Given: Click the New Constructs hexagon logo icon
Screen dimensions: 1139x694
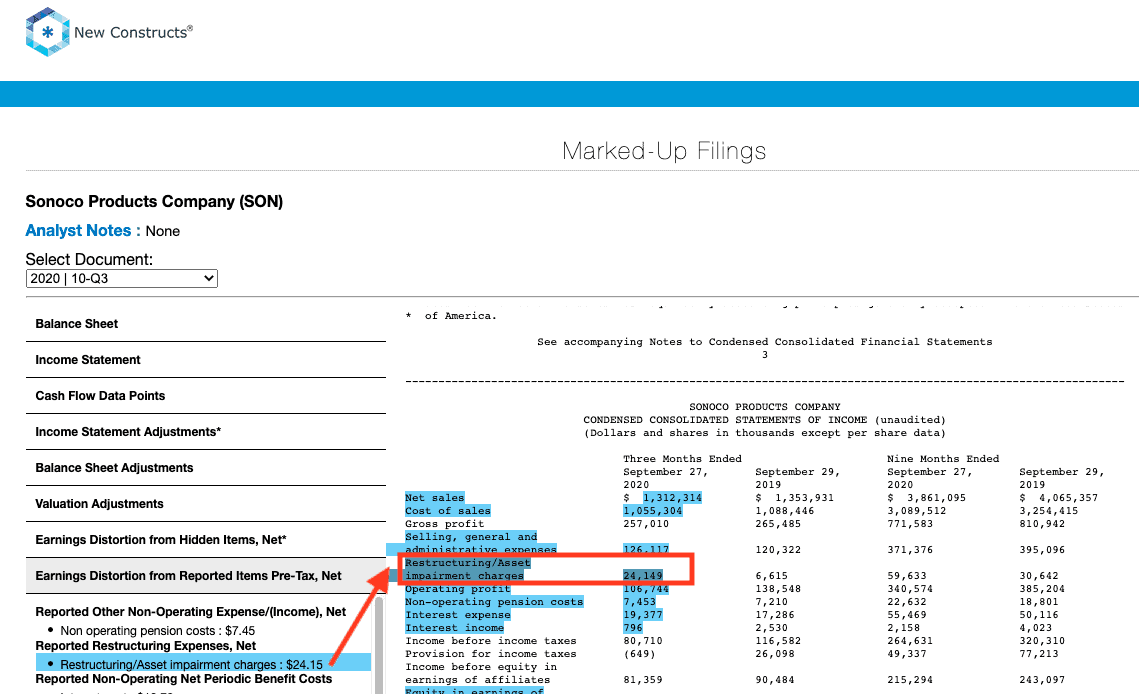Looking at the screenshot, I should (47, 32).
